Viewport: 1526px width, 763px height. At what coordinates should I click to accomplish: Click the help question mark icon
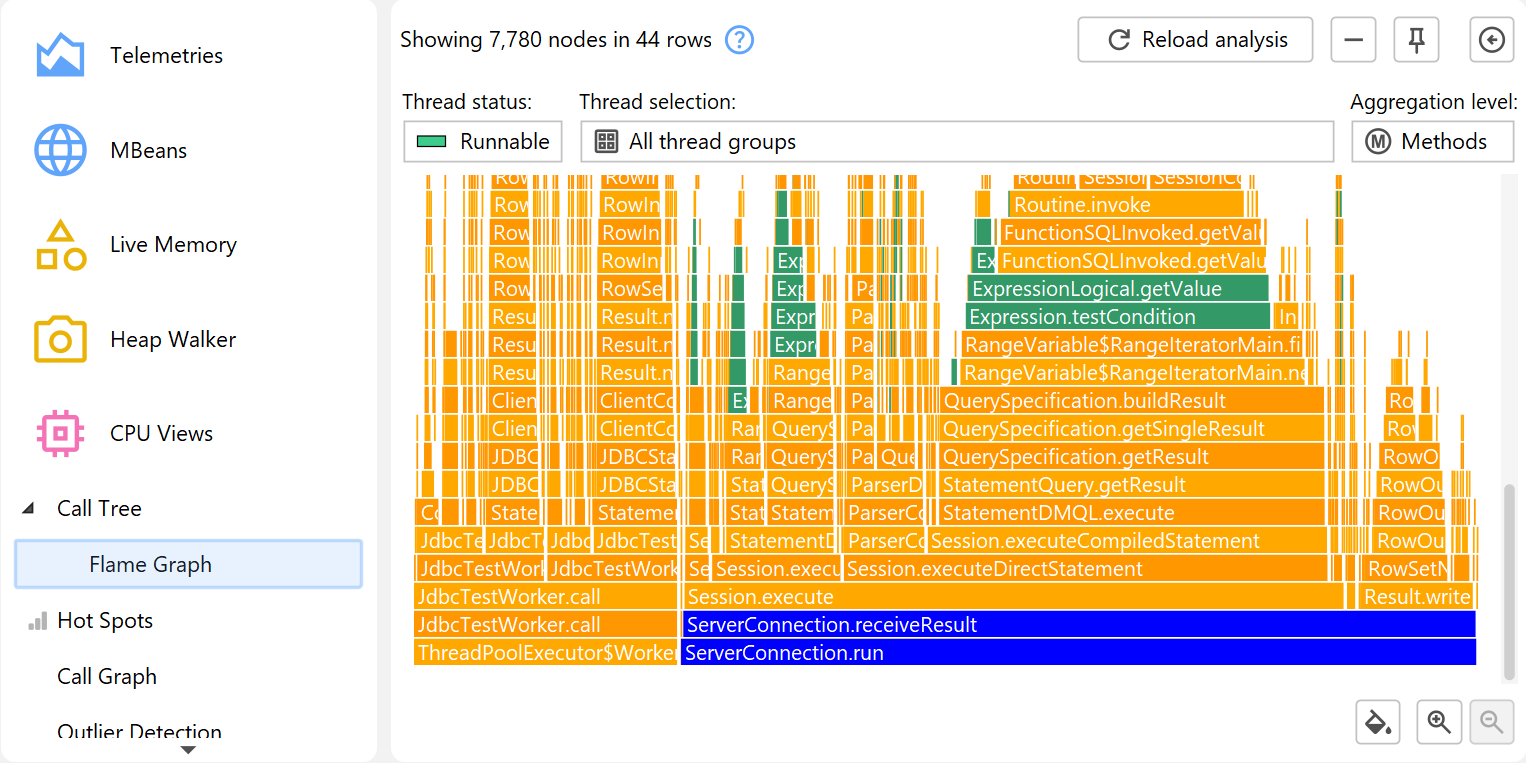[739, 40]
